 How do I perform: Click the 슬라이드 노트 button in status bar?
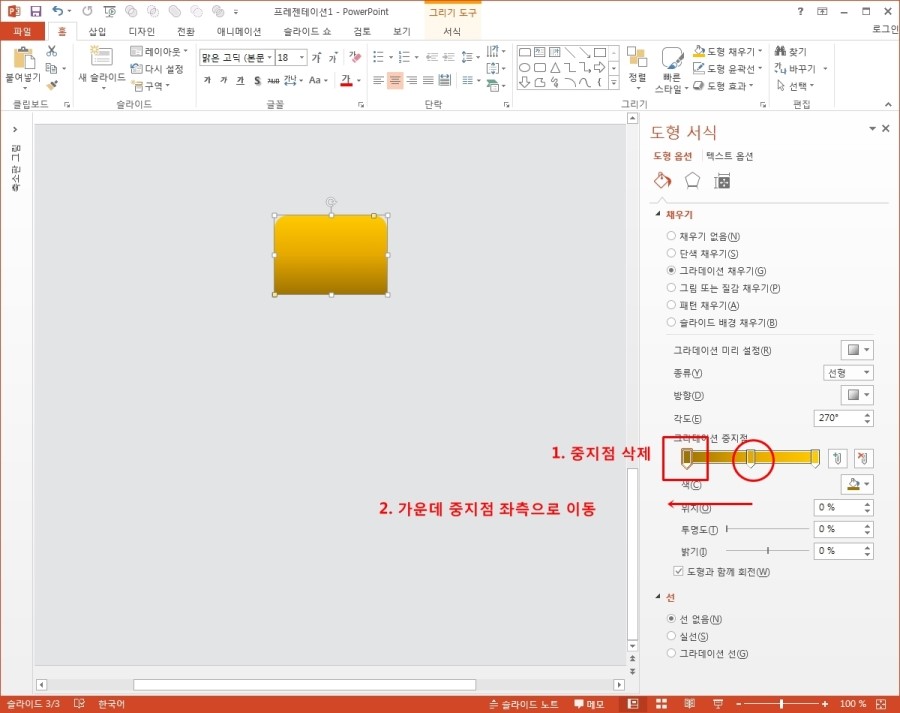click(x=523, y=704)
